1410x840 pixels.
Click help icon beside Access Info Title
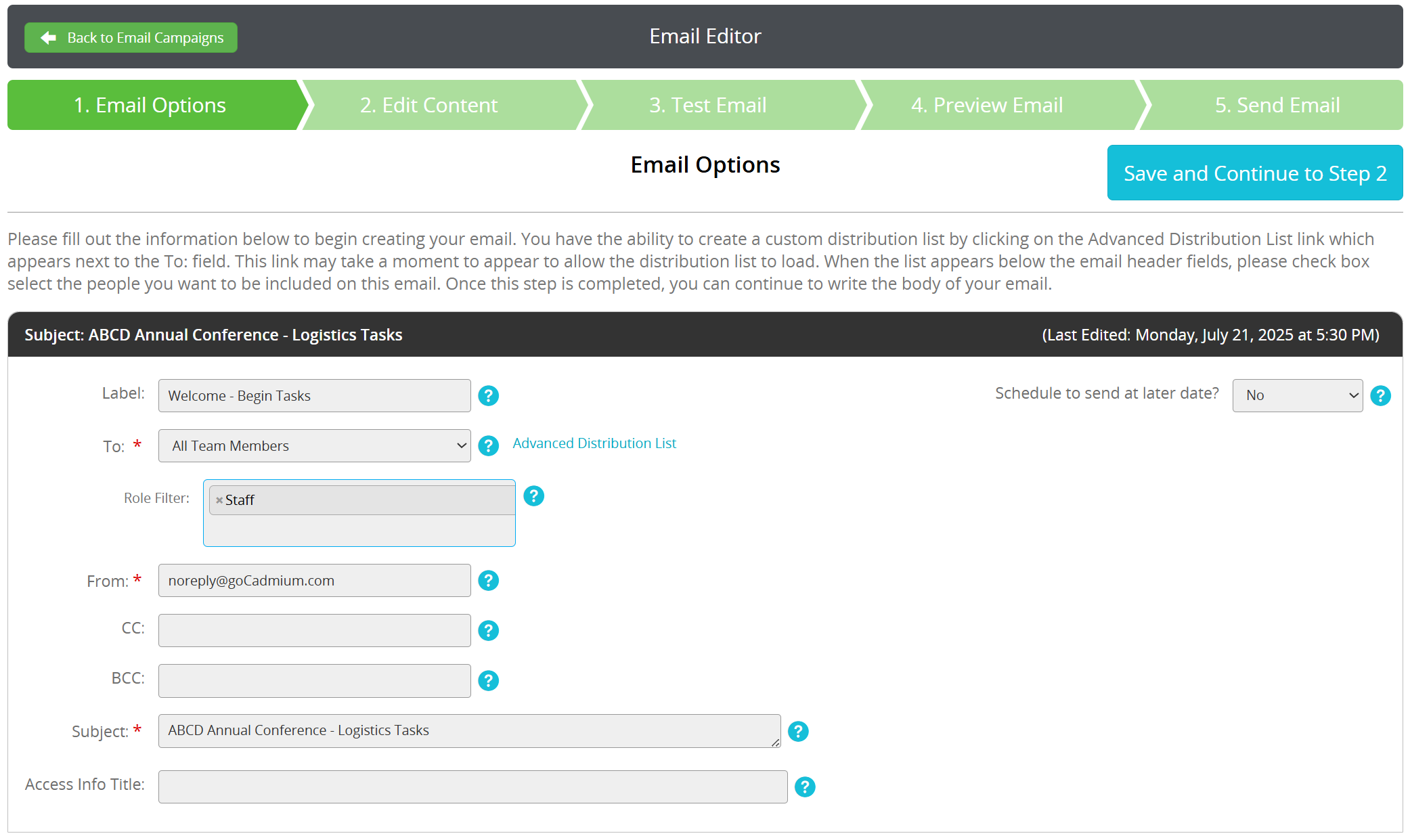coord(804,787)
